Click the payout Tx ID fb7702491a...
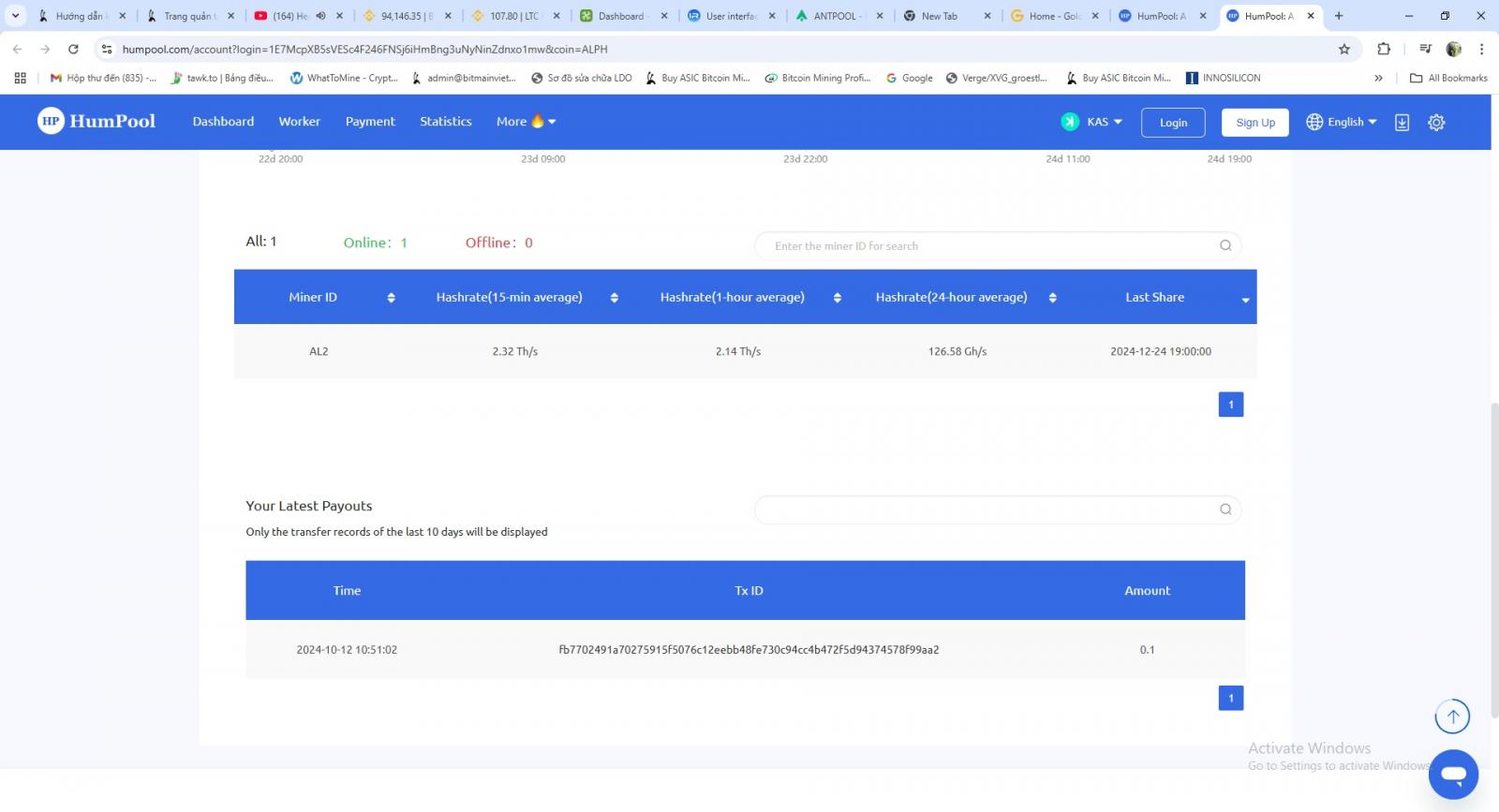The width and height of the screenshot is (1499, 812). [749, 650]
